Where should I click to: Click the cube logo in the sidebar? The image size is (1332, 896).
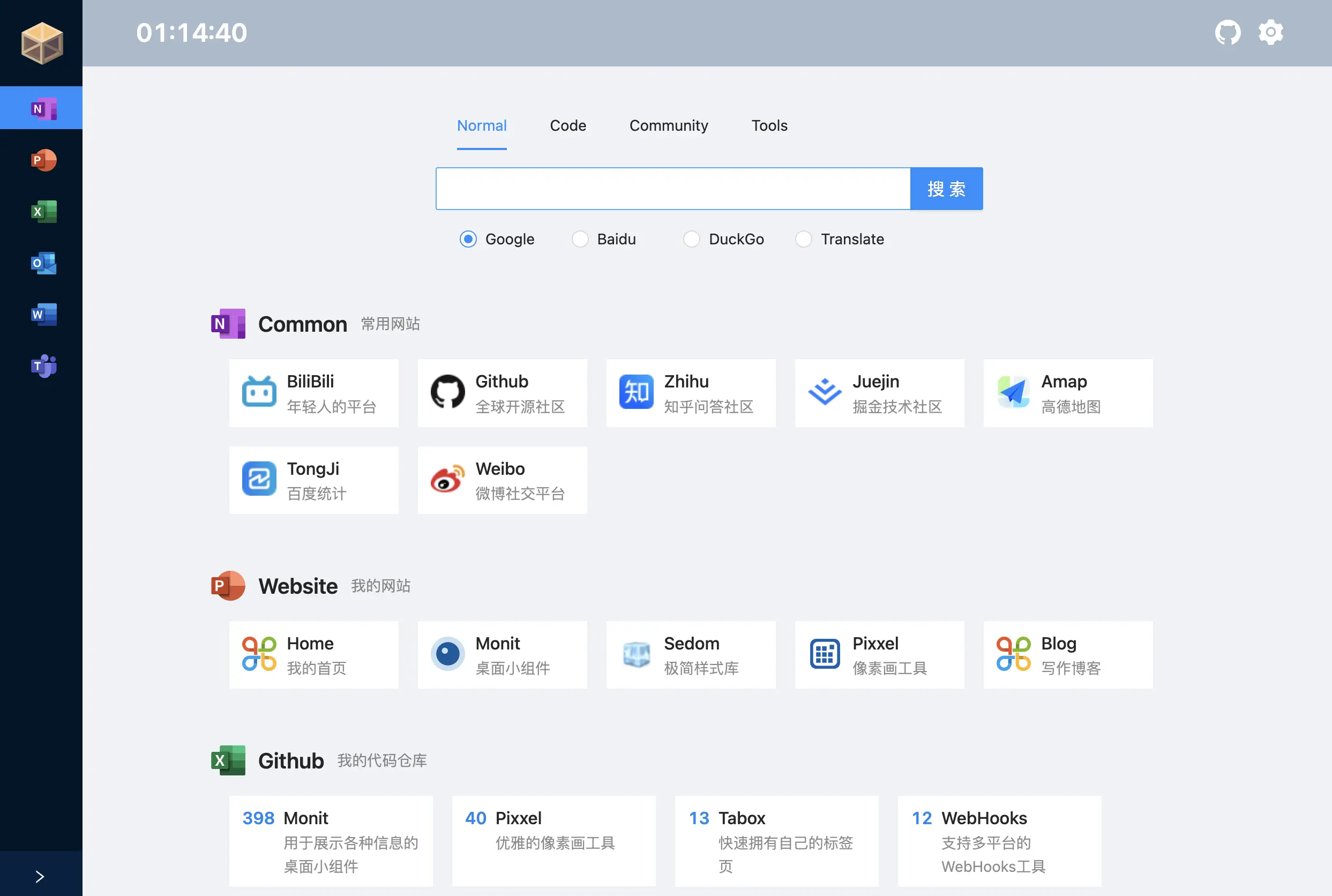(x=42, y=43)
